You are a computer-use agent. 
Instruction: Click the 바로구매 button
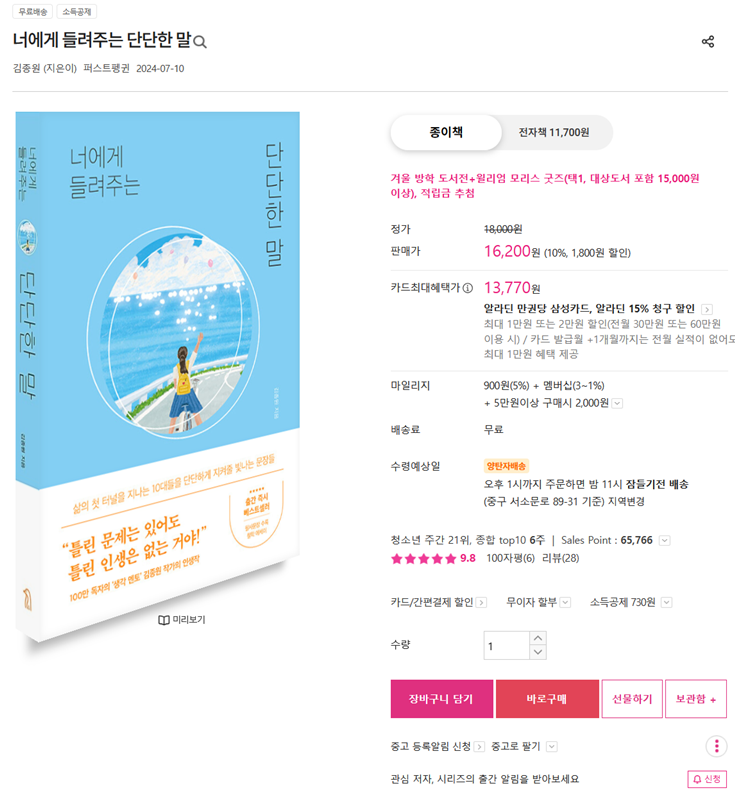[x=547, y=699]
